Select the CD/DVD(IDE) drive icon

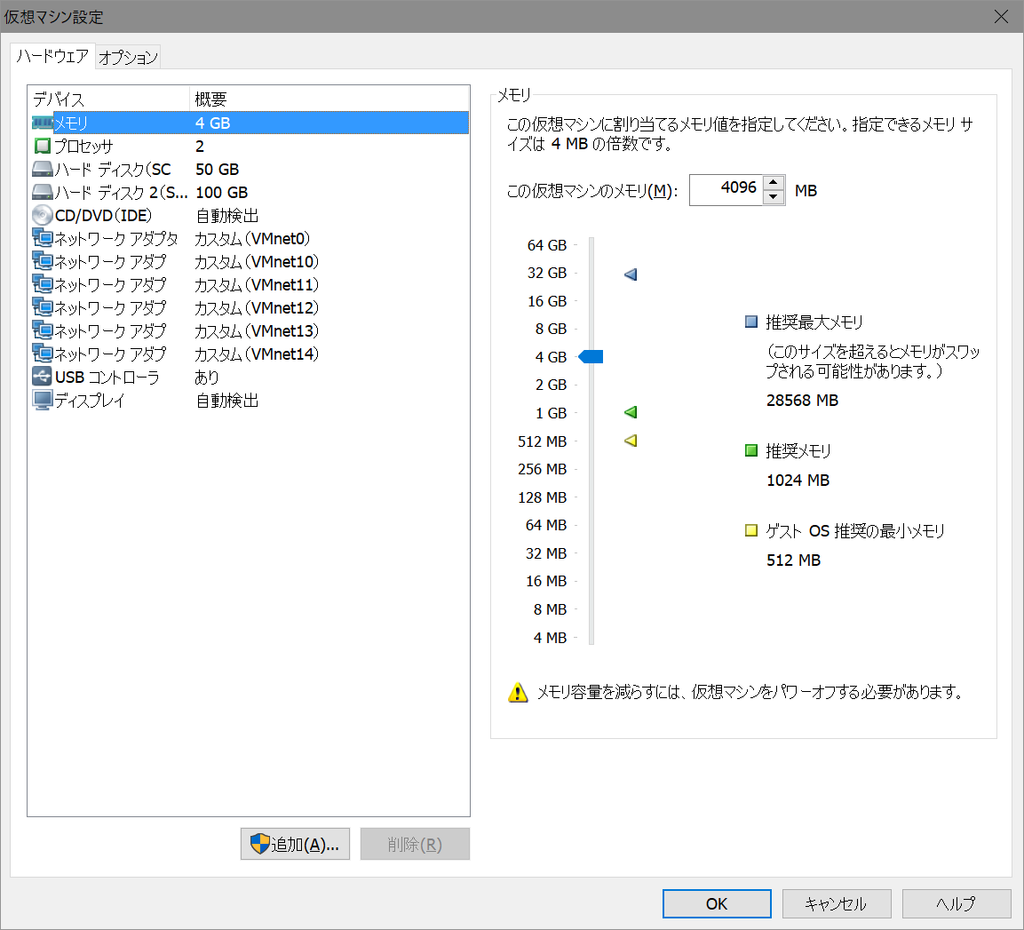tap(42, 215)
